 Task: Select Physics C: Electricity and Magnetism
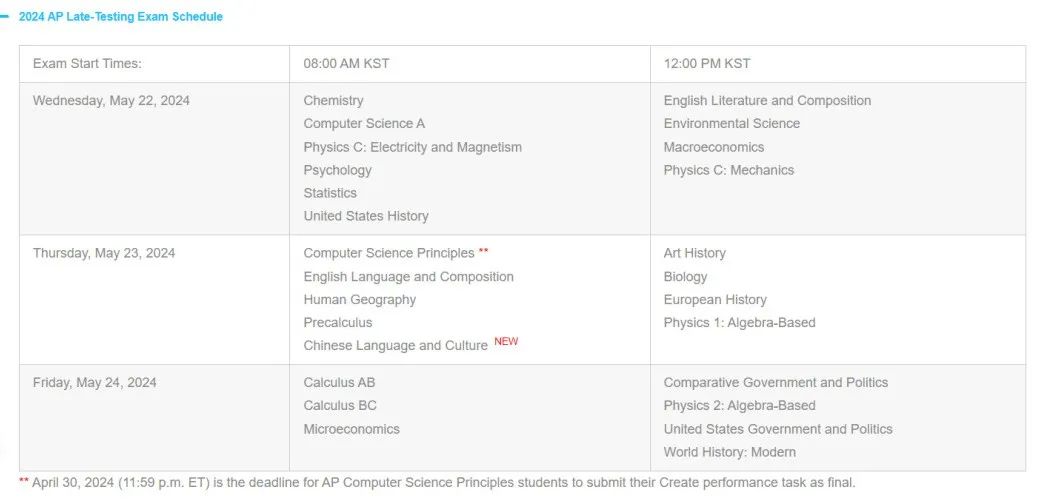point(412,147)
